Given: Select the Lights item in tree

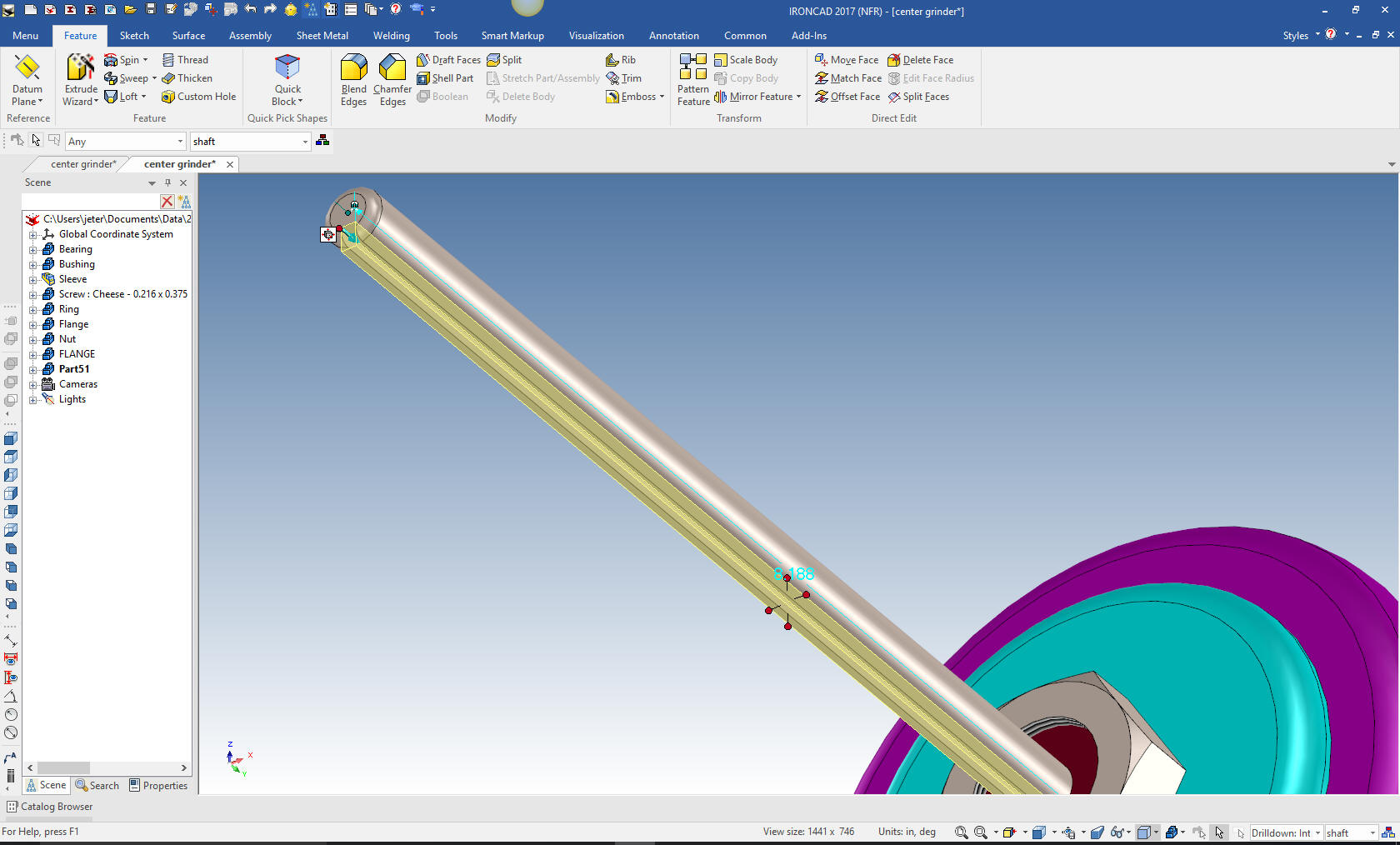Looking at the screenshot, I should pos(72,399).
